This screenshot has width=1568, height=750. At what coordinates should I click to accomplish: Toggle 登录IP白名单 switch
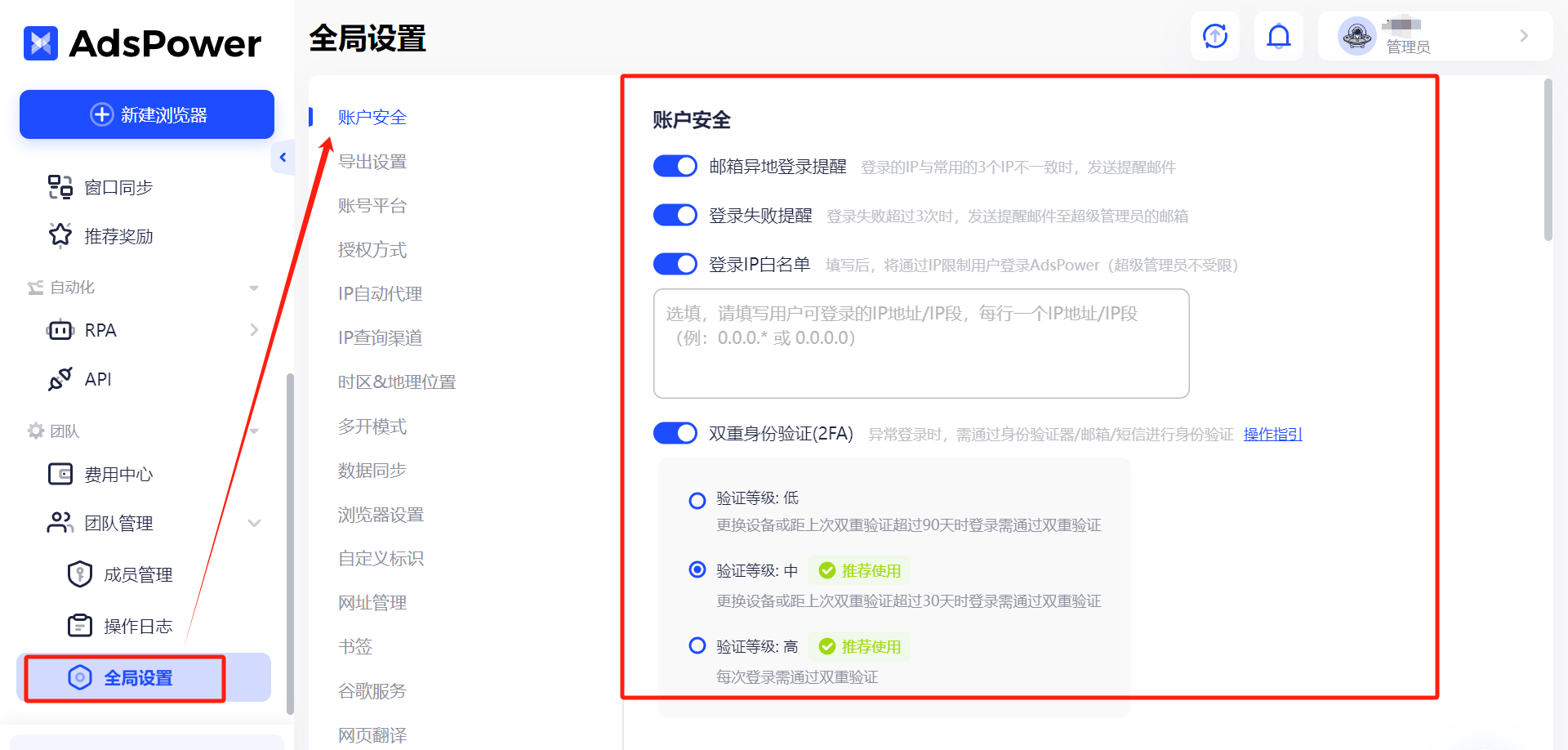point(675,264)
